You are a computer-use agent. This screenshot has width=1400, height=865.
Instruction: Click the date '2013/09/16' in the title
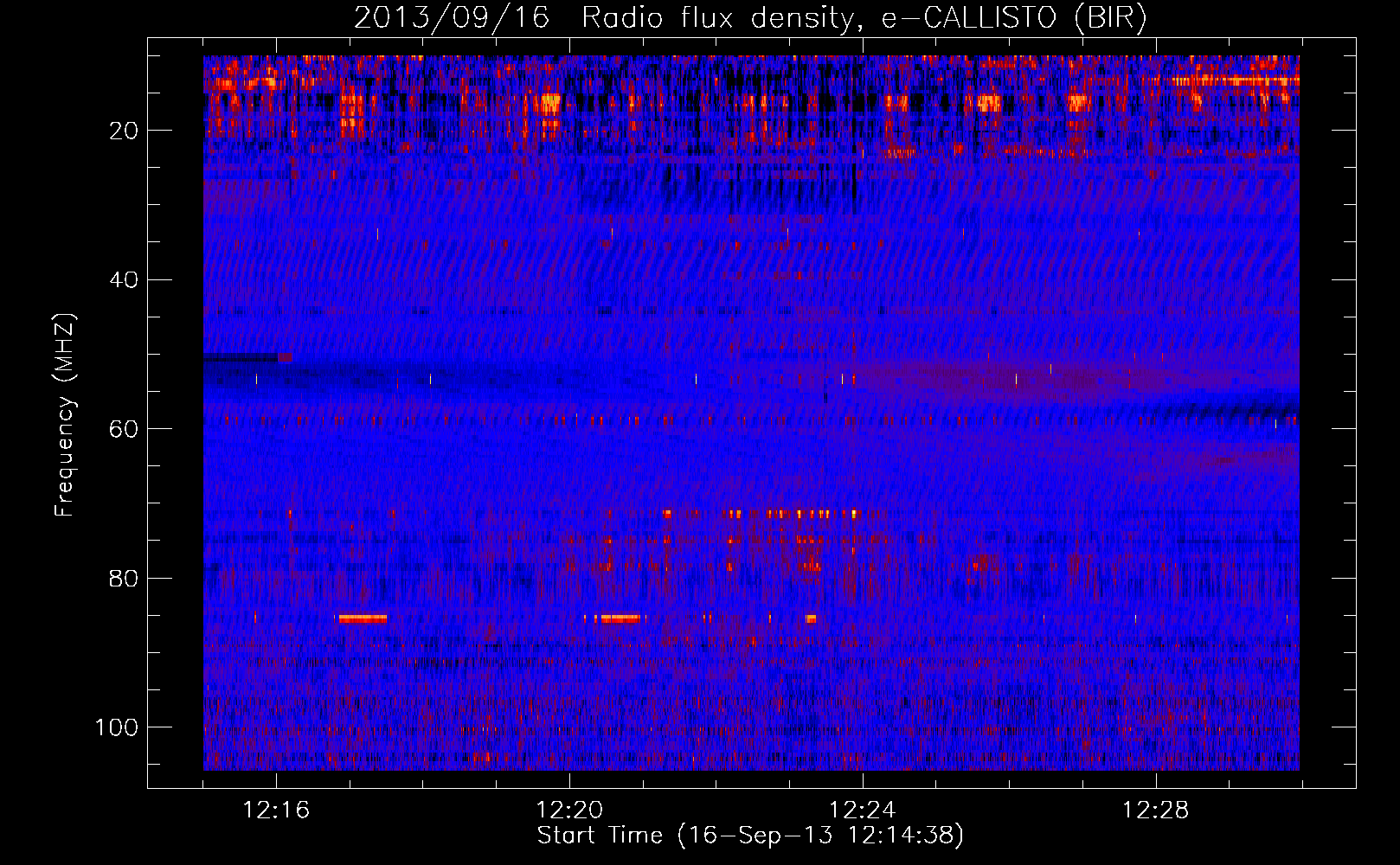pyautogui.click(x=452, y=18)
